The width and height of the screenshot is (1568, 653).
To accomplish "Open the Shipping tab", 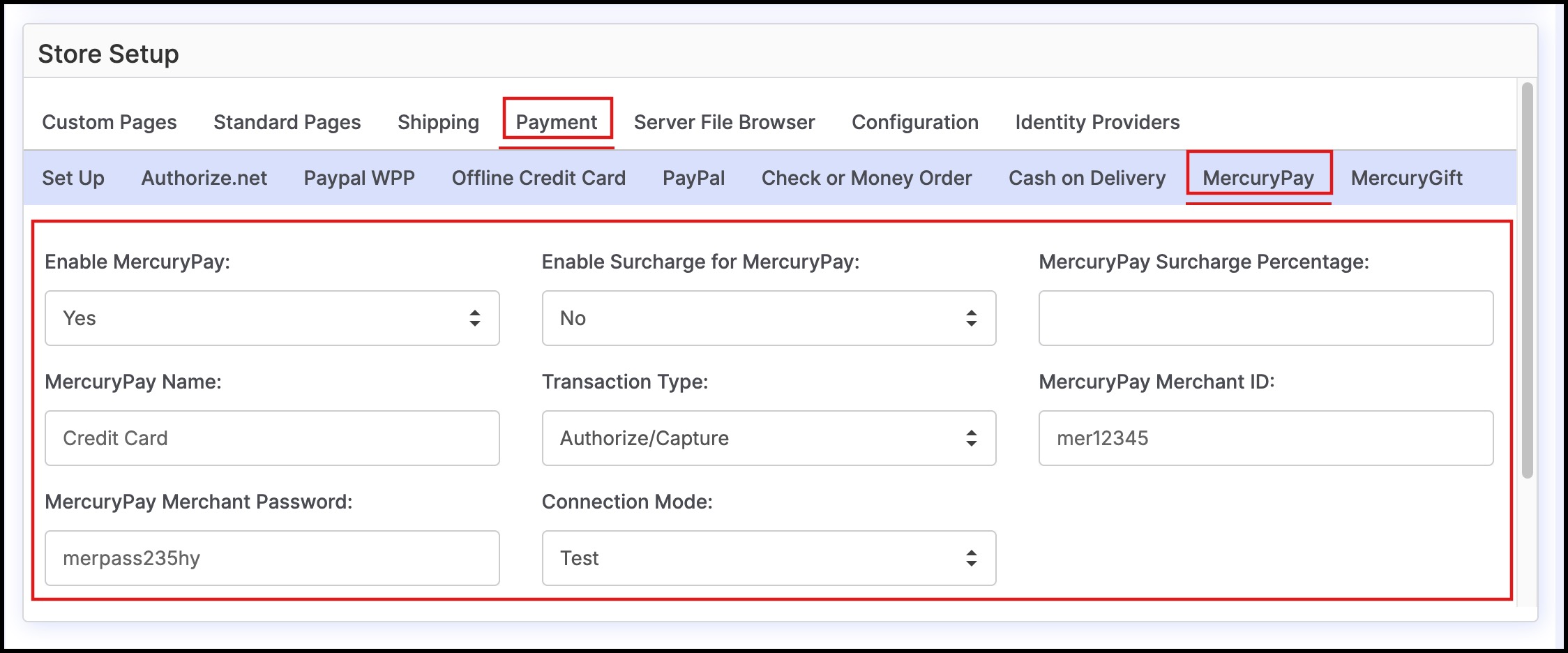I will [x=438, y=122].
